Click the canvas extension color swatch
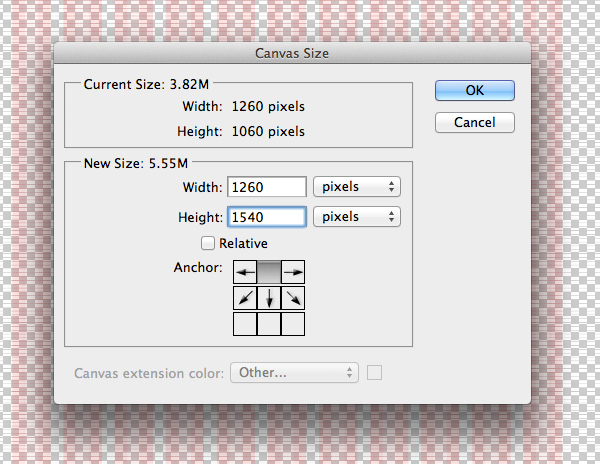Image resolution: width=600 pixels, height=464 pixels. (x=374, y=373)
